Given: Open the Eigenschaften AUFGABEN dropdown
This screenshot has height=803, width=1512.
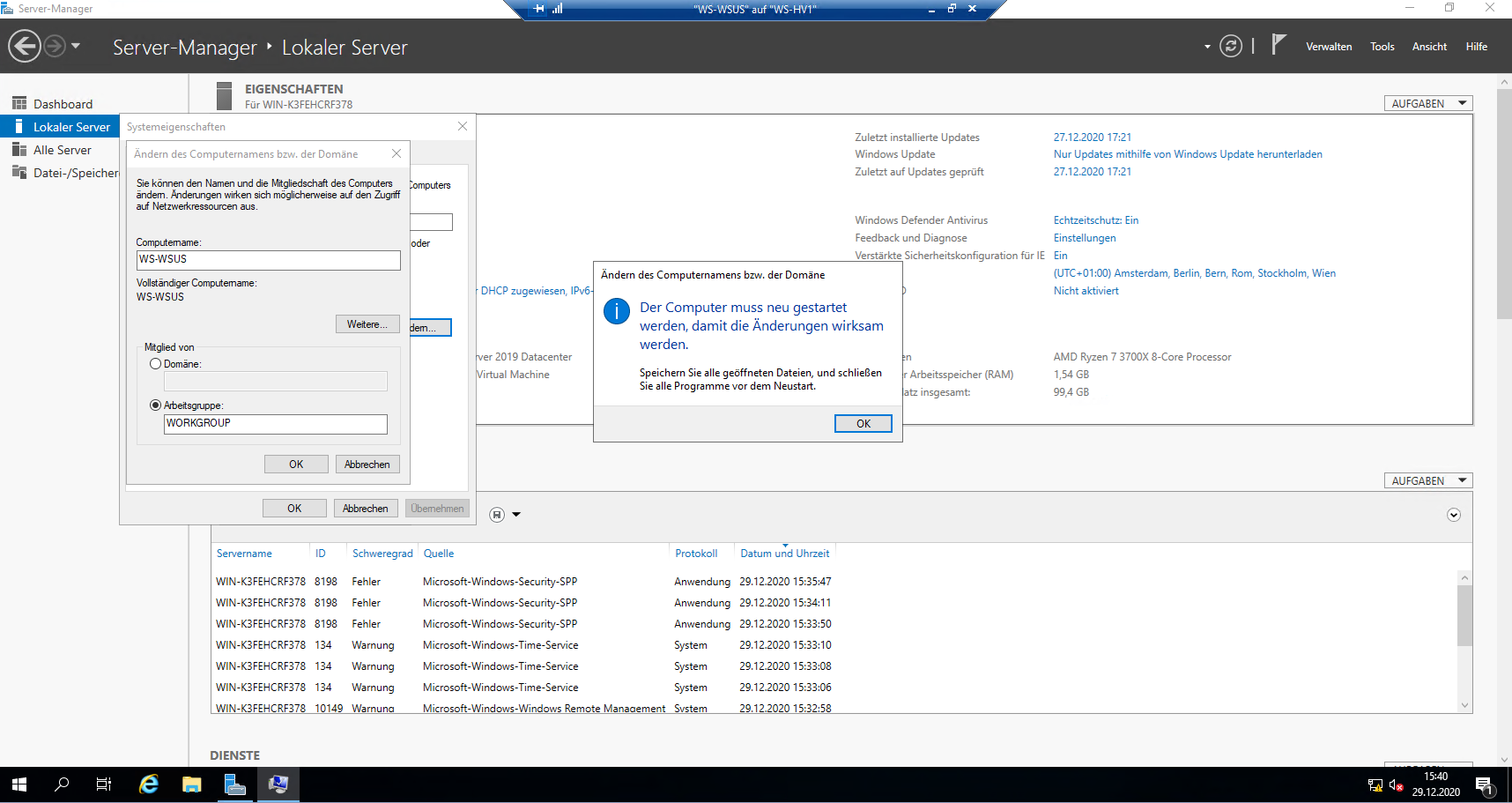Looking at the screenshot, I should click(1428, 103).
